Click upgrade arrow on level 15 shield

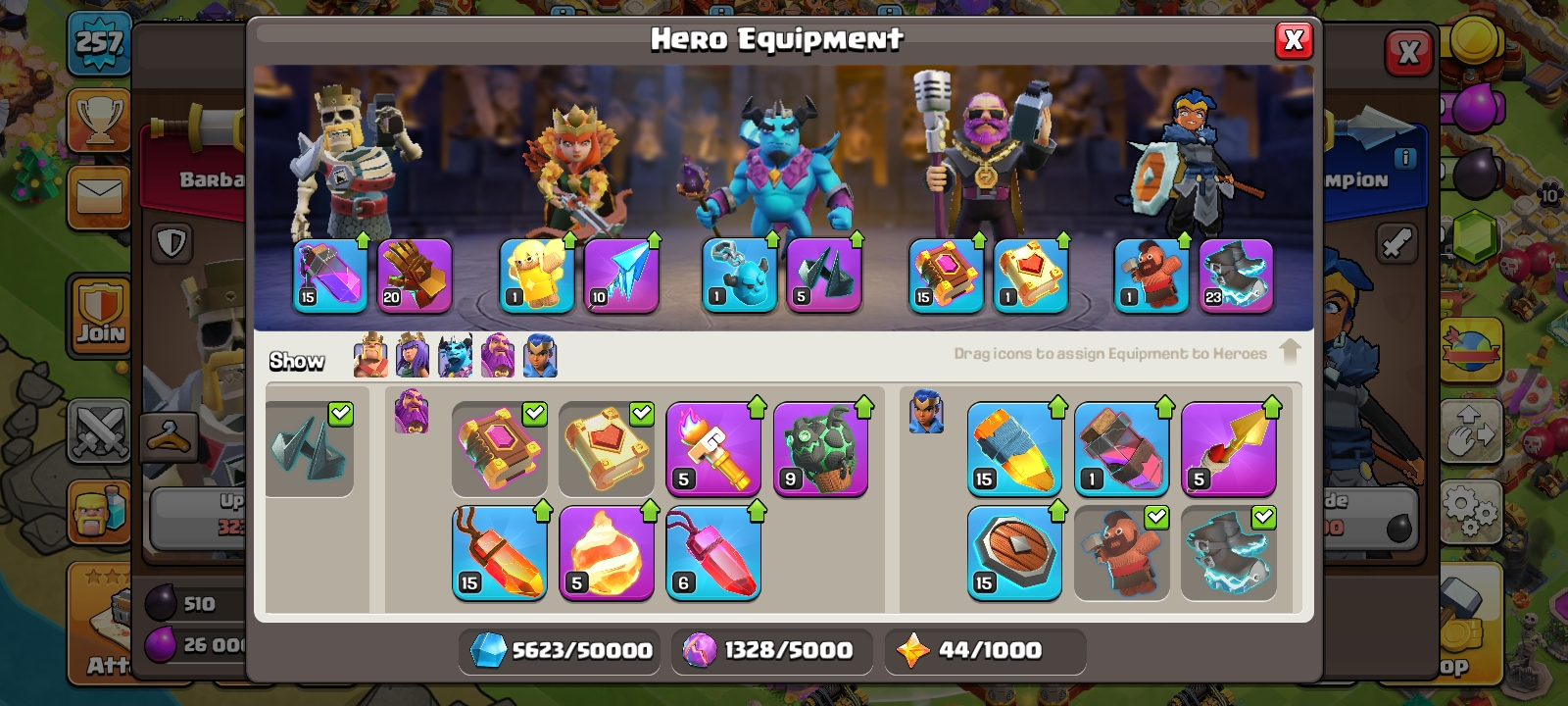[1057, 511]
